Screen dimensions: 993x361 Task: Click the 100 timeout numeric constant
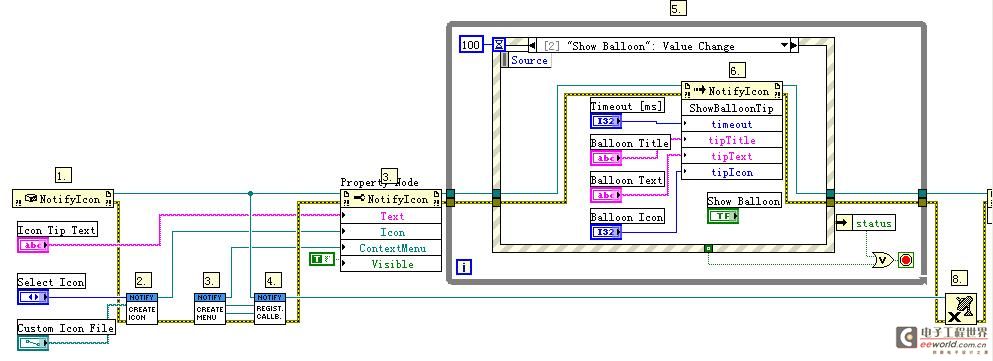pyautogui.click(x=471, y=44)
